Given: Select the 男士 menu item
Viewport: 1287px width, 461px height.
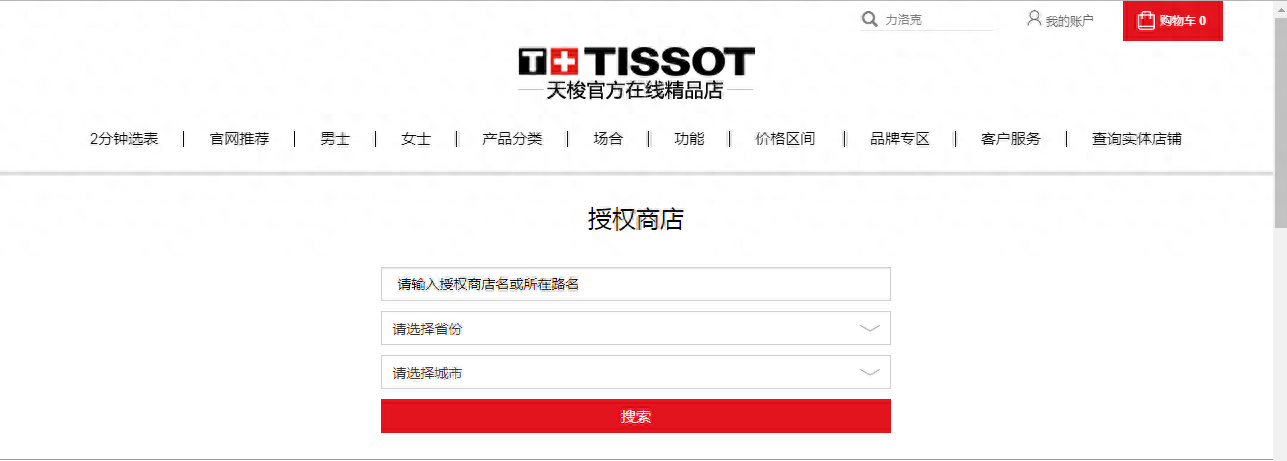Looking at the screenshot, I should [x=335, y=139].
